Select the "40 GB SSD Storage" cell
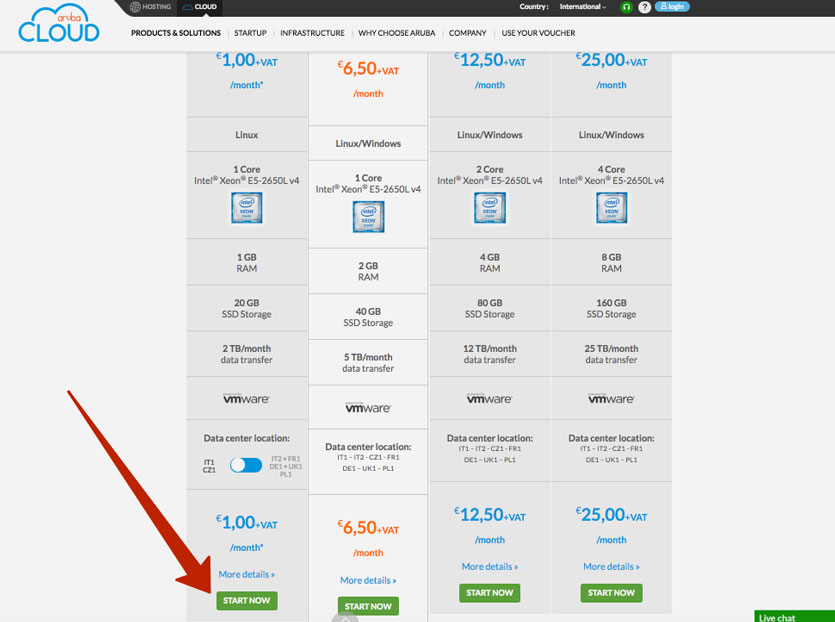The height and width of the screenshot is (622, 835). 368,317
